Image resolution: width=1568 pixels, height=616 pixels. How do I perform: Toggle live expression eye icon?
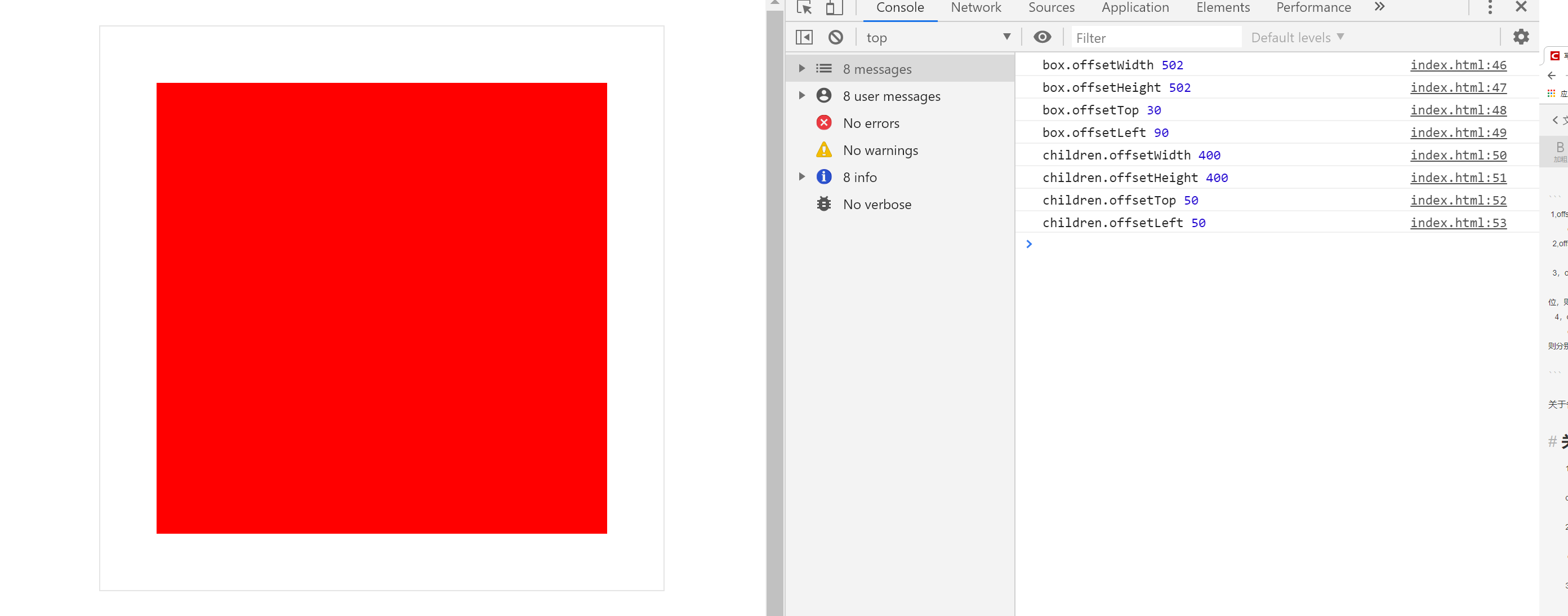[x=1042, y=37]
